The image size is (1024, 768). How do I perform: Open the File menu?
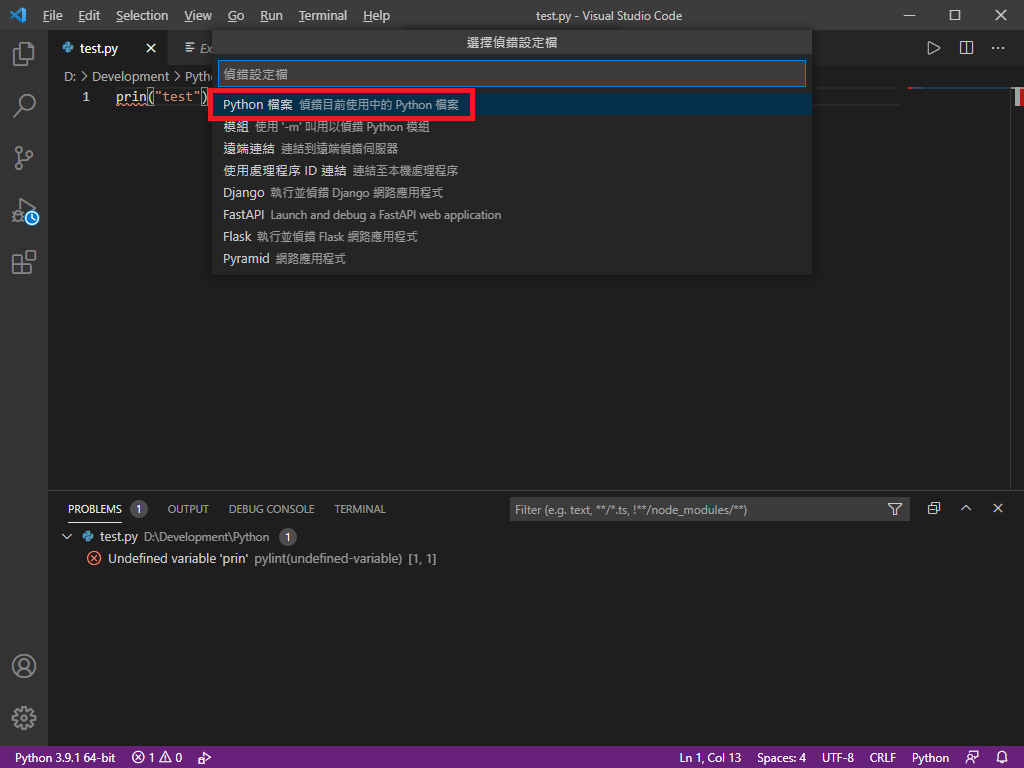click(52, 16)
